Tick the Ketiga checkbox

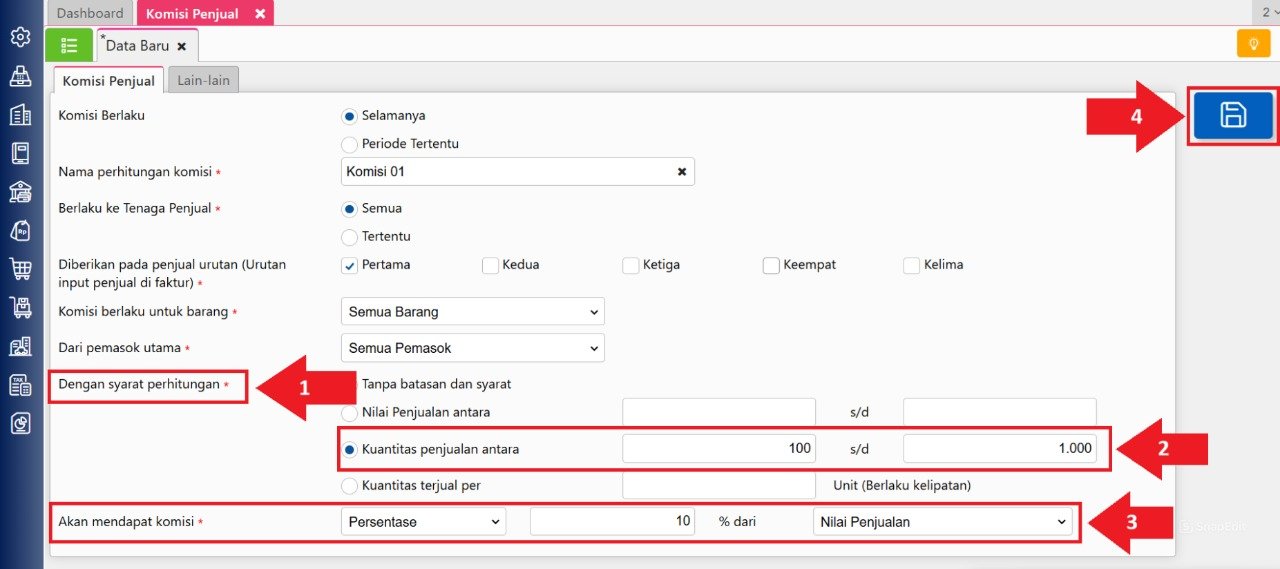tap(630, 265)
